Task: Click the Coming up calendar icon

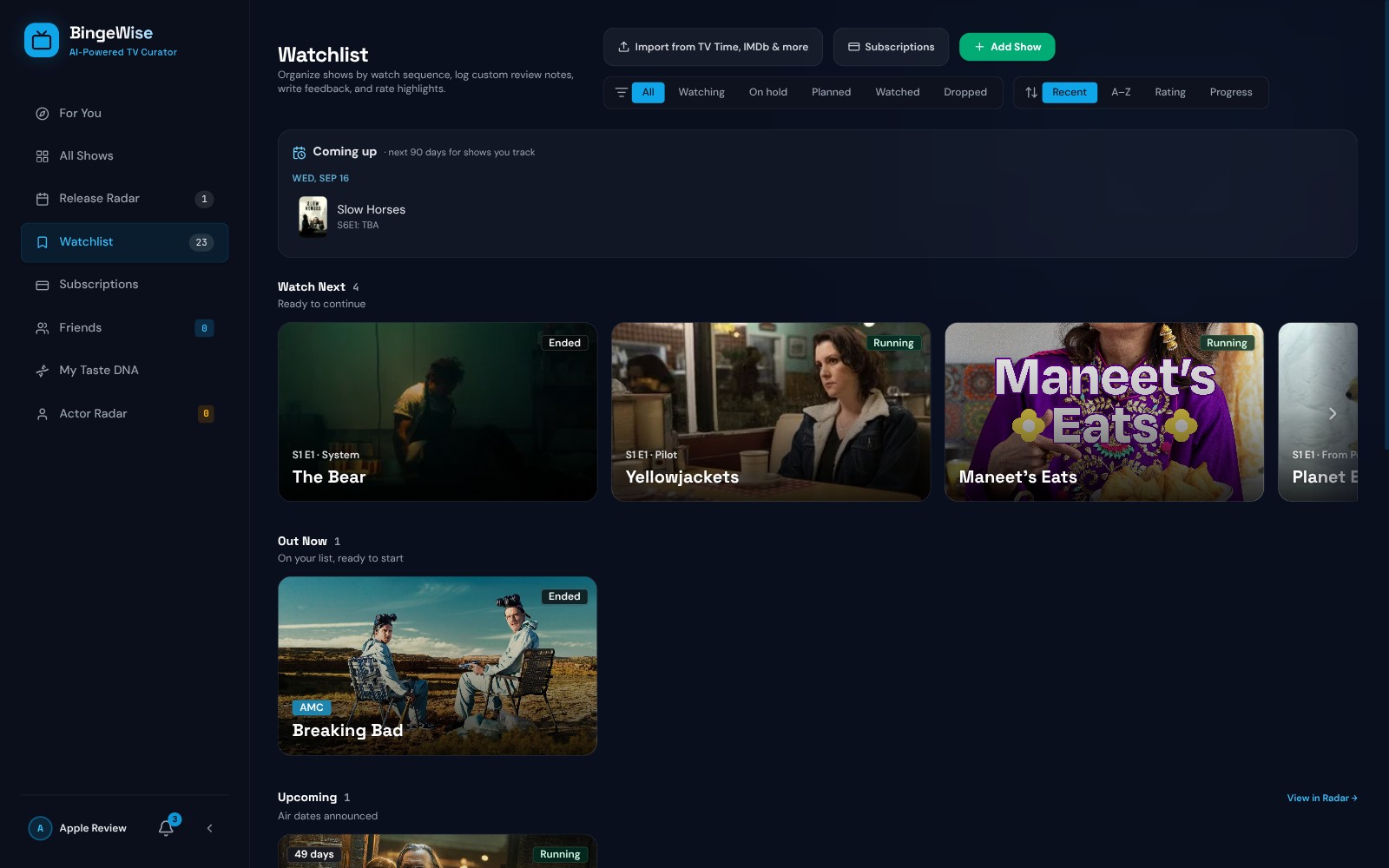Action: tap(299, 153)
